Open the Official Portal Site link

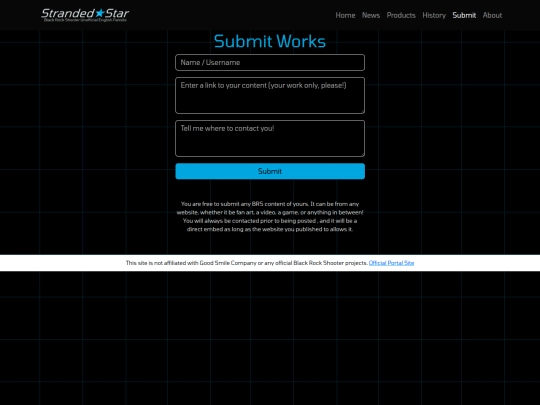coord(391,263)
